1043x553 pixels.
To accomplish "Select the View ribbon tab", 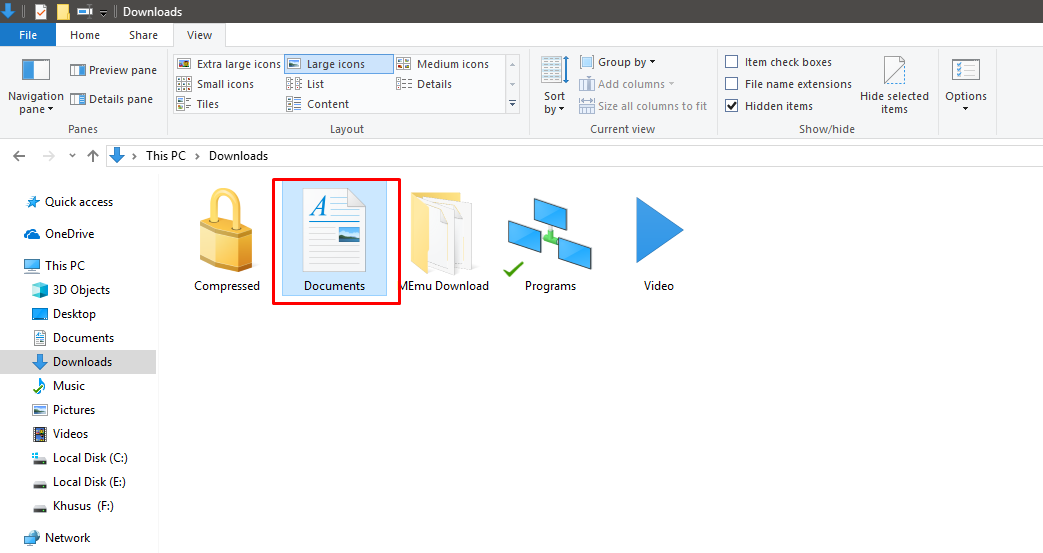I will point(199,35).
